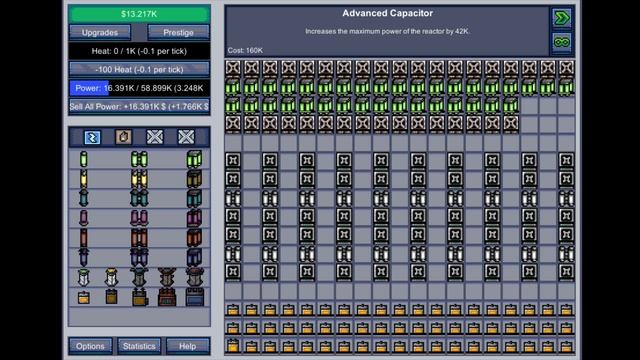Screen dimensions: 640x360
Task: Pick the single yellow fuel cell part
Action: click(84, 179)
